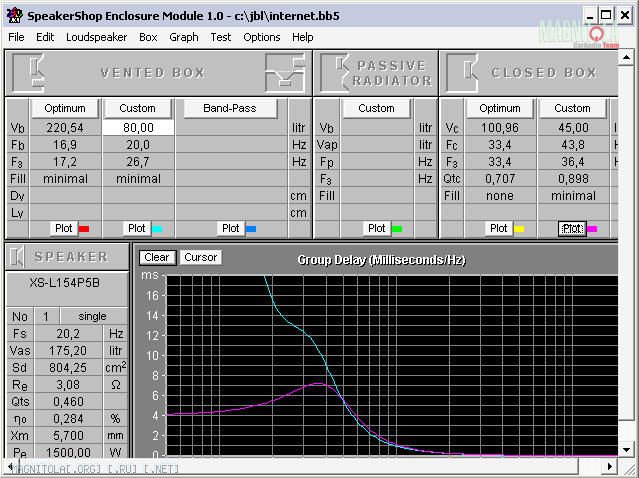Click the red plot color swatch

pos(84,229)
